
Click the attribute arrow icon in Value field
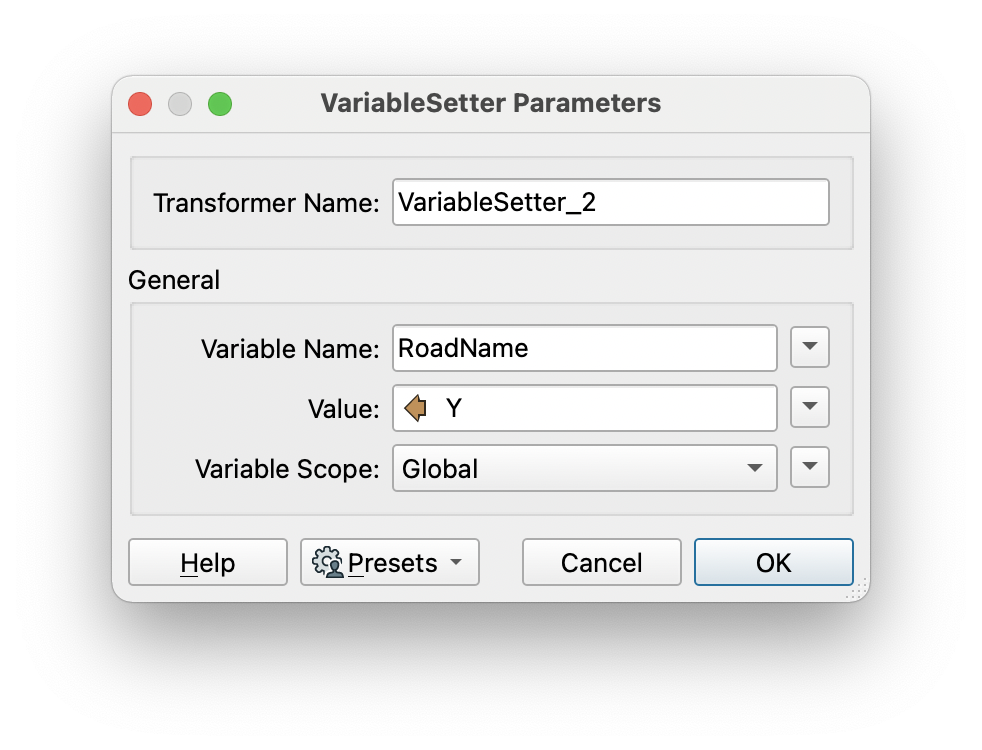pyautogui.click(x=416, y=408)
